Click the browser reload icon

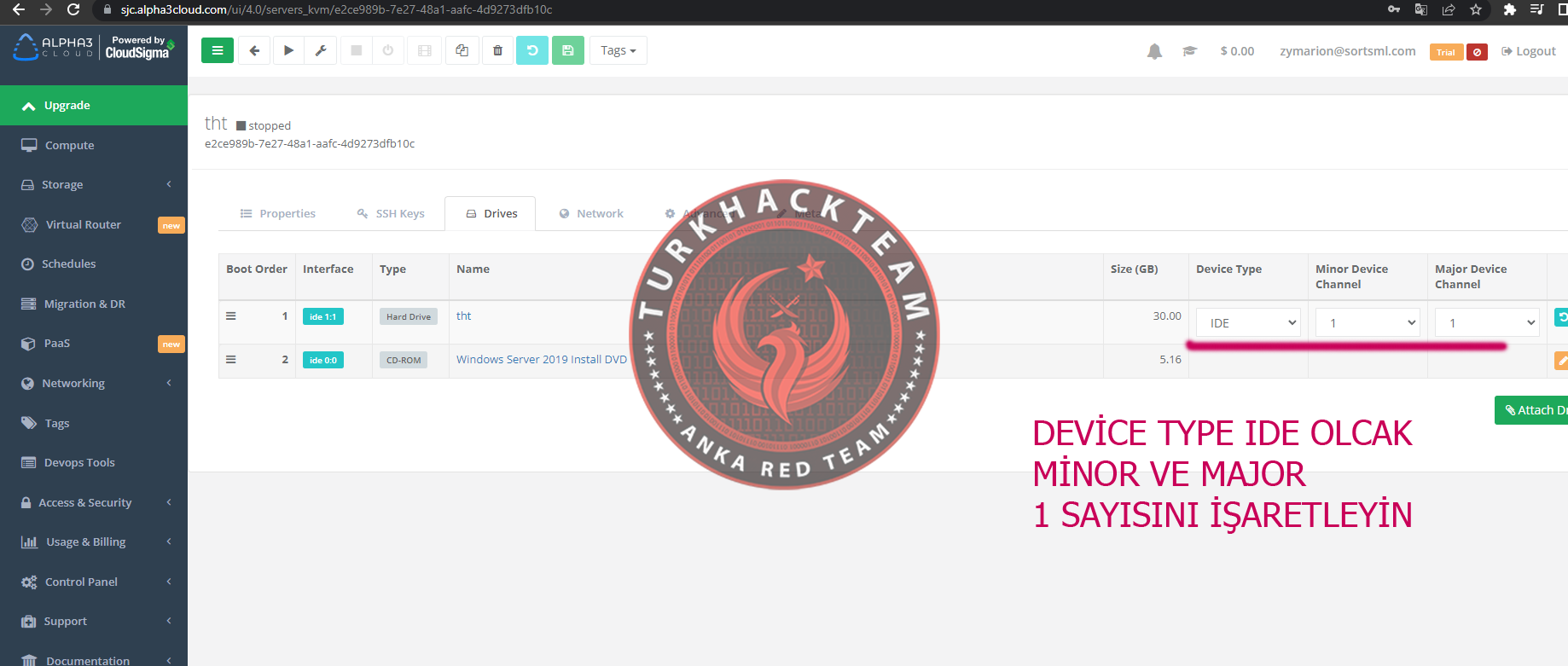point(73,9)
